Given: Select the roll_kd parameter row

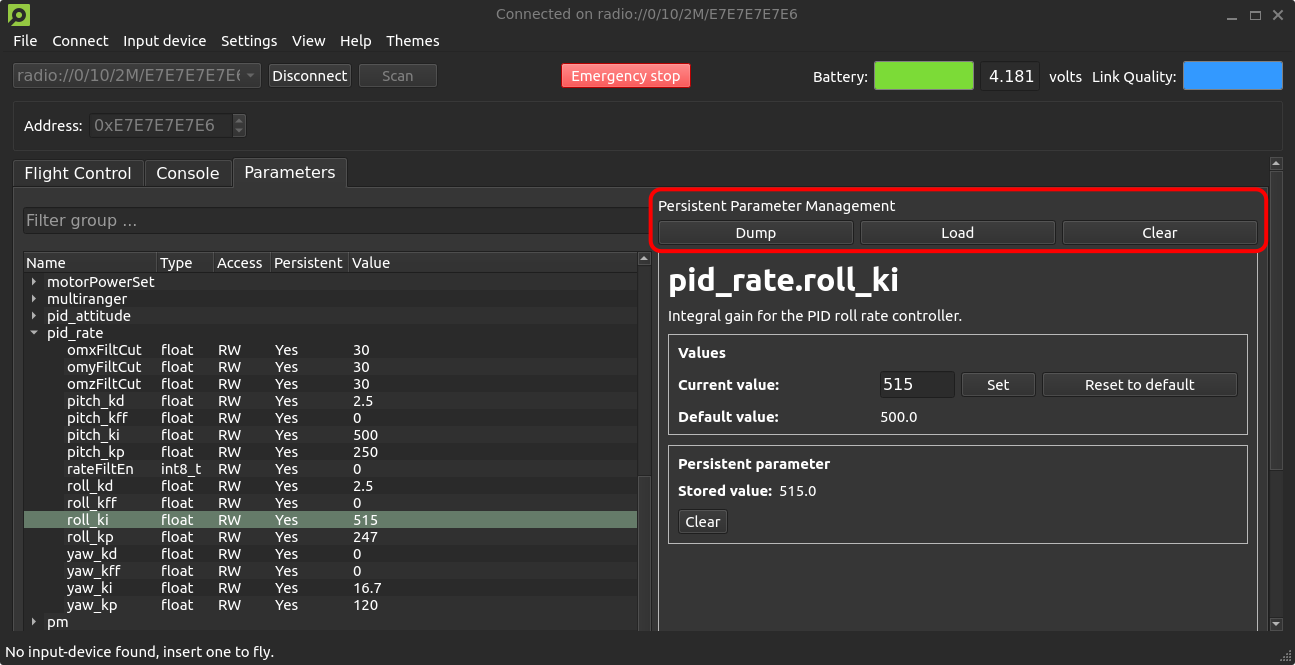Looking at the screenshot, I should click(330, 486).
